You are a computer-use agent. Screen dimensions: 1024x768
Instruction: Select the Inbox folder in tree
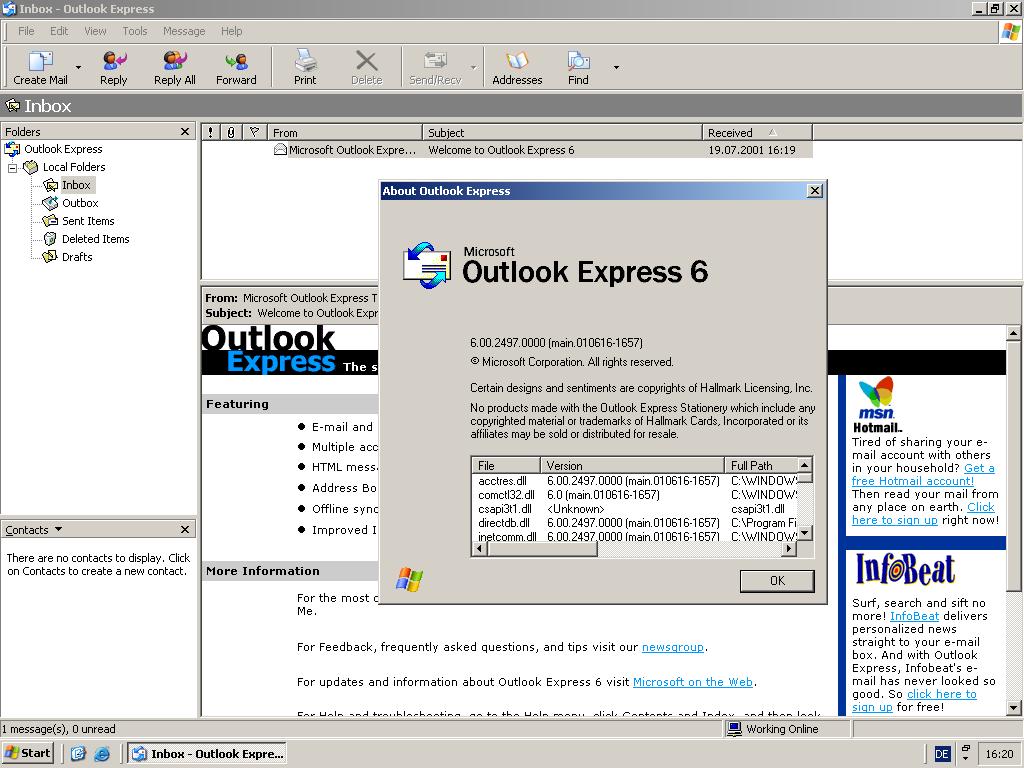tap(76, 185)
